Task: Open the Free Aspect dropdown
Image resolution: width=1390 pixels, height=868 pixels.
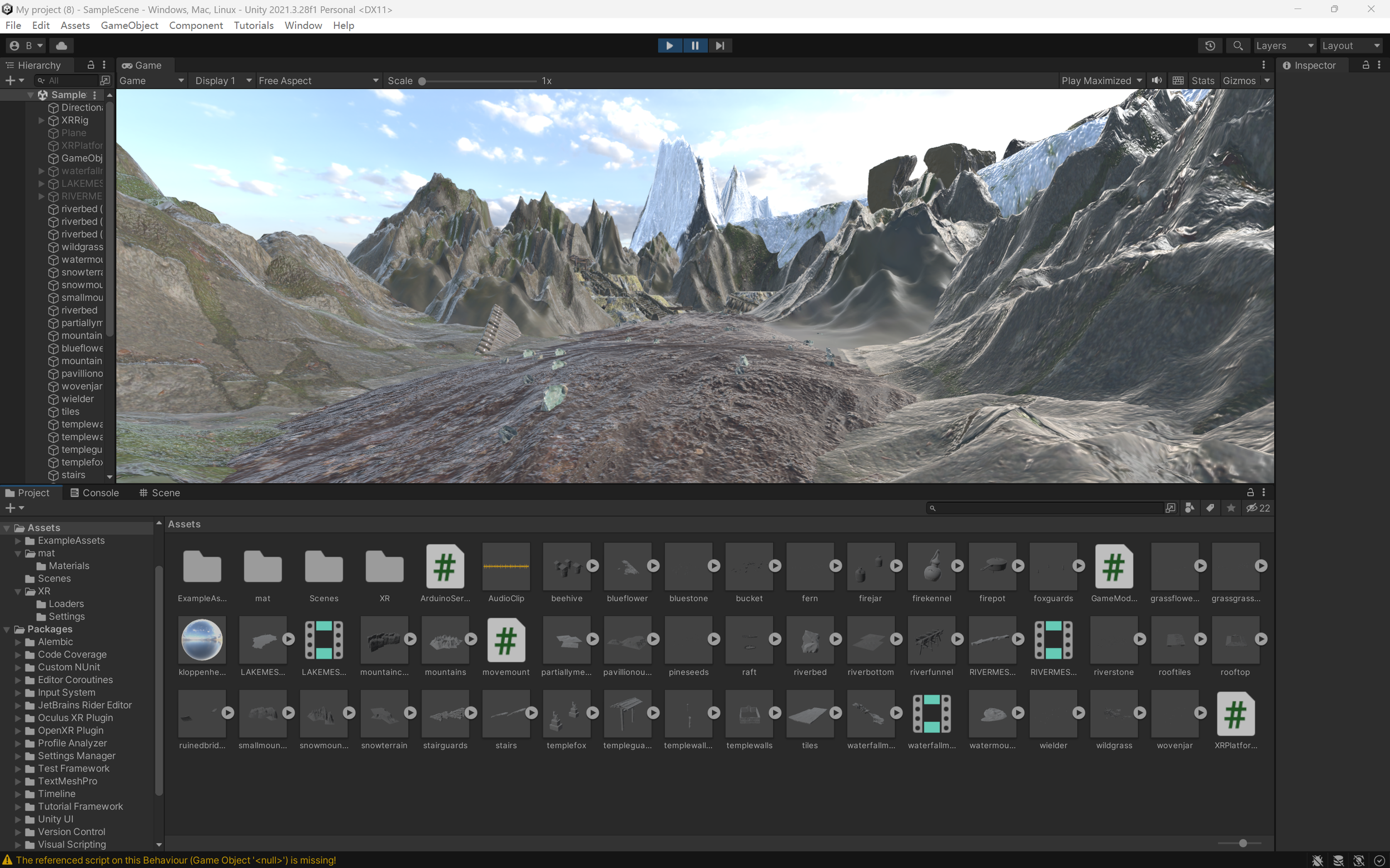Action: [318, 81]
